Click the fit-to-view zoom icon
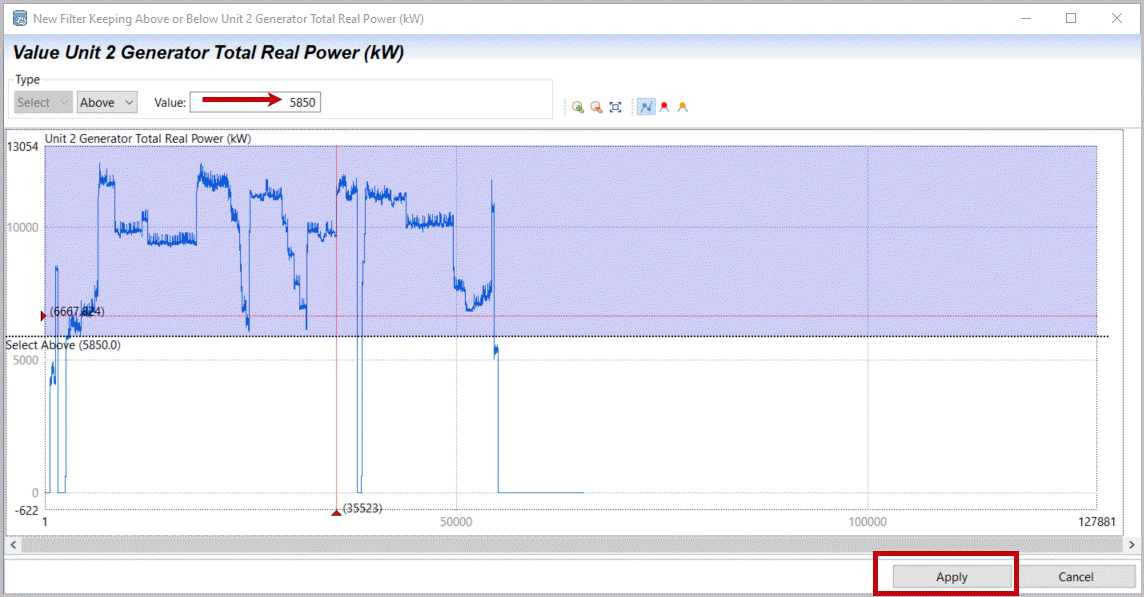 (x=615, y=107)
